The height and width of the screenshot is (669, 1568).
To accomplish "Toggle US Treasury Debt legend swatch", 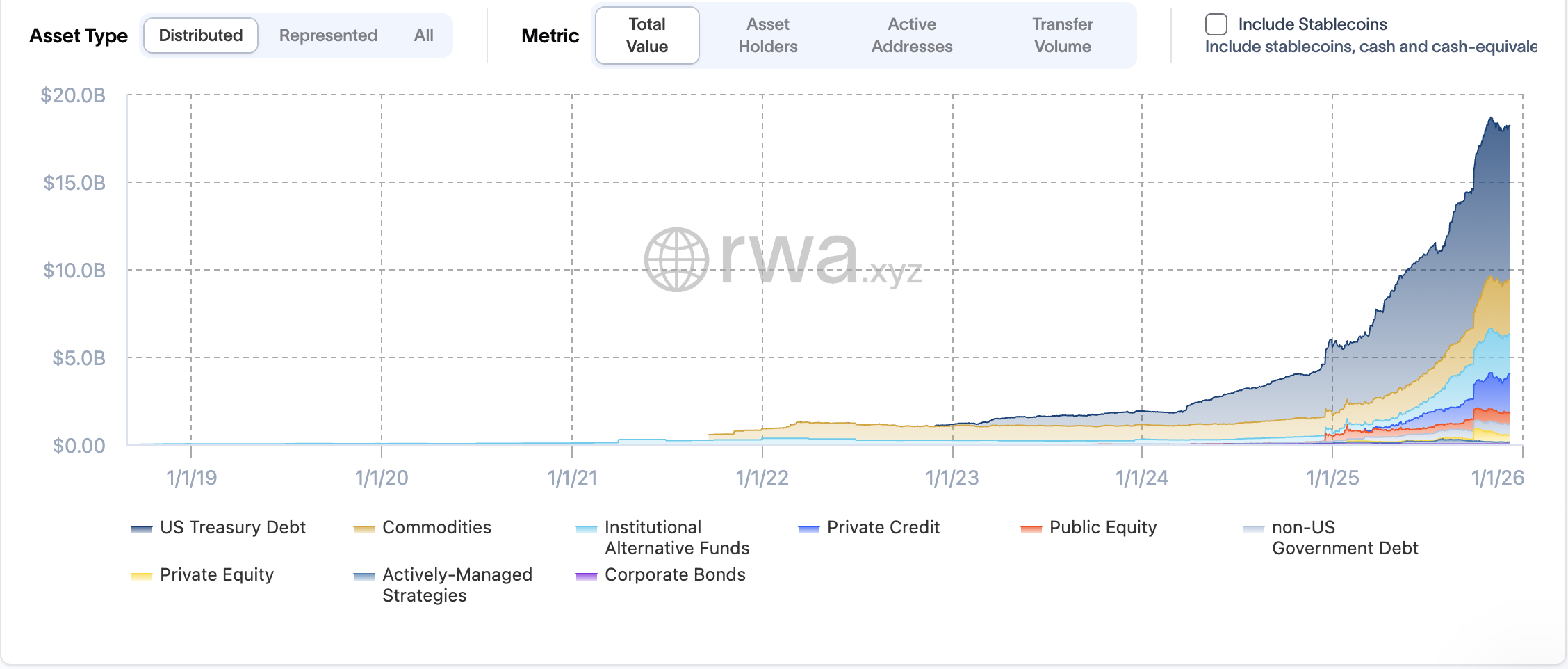I will tap(142, 529).
